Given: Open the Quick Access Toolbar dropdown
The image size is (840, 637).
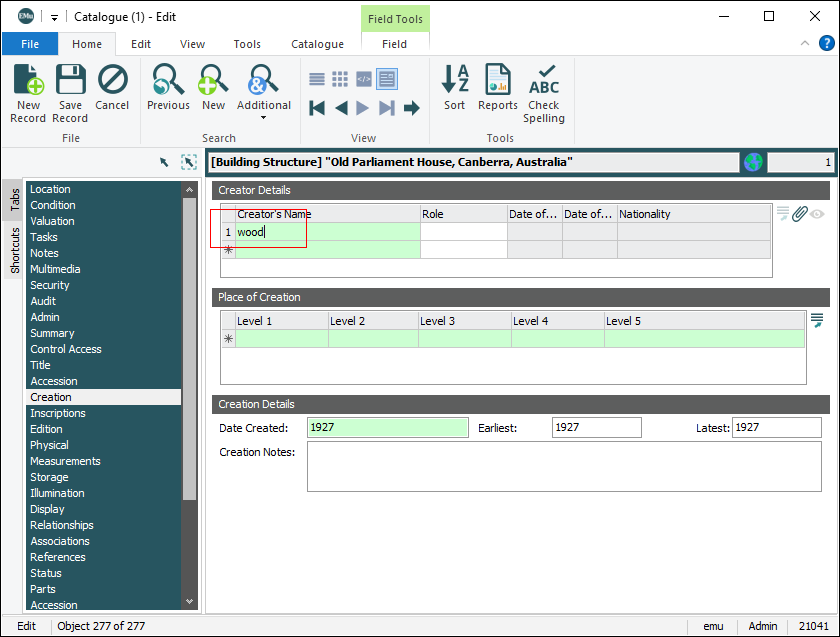Looking at the screenshot, I should click(54, 16).
